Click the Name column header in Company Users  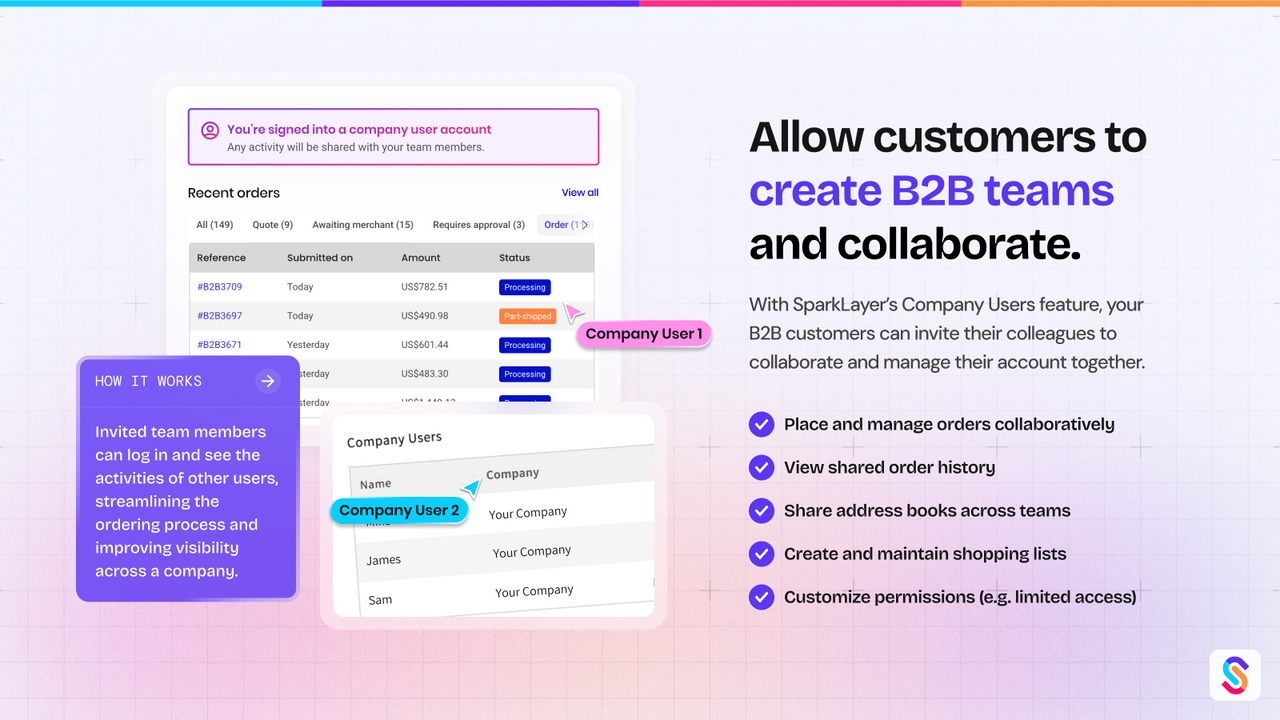376,484
